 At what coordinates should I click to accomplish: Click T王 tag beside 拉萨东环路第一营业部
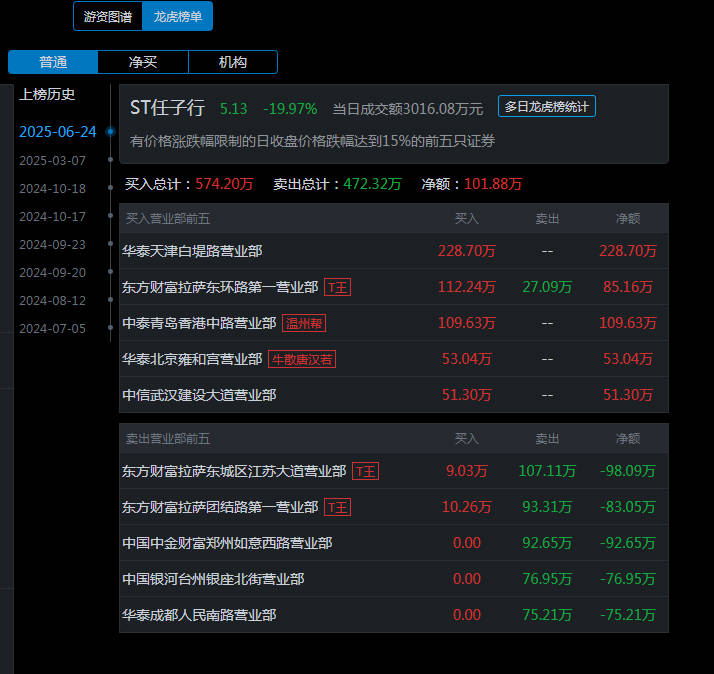[337, 287]
